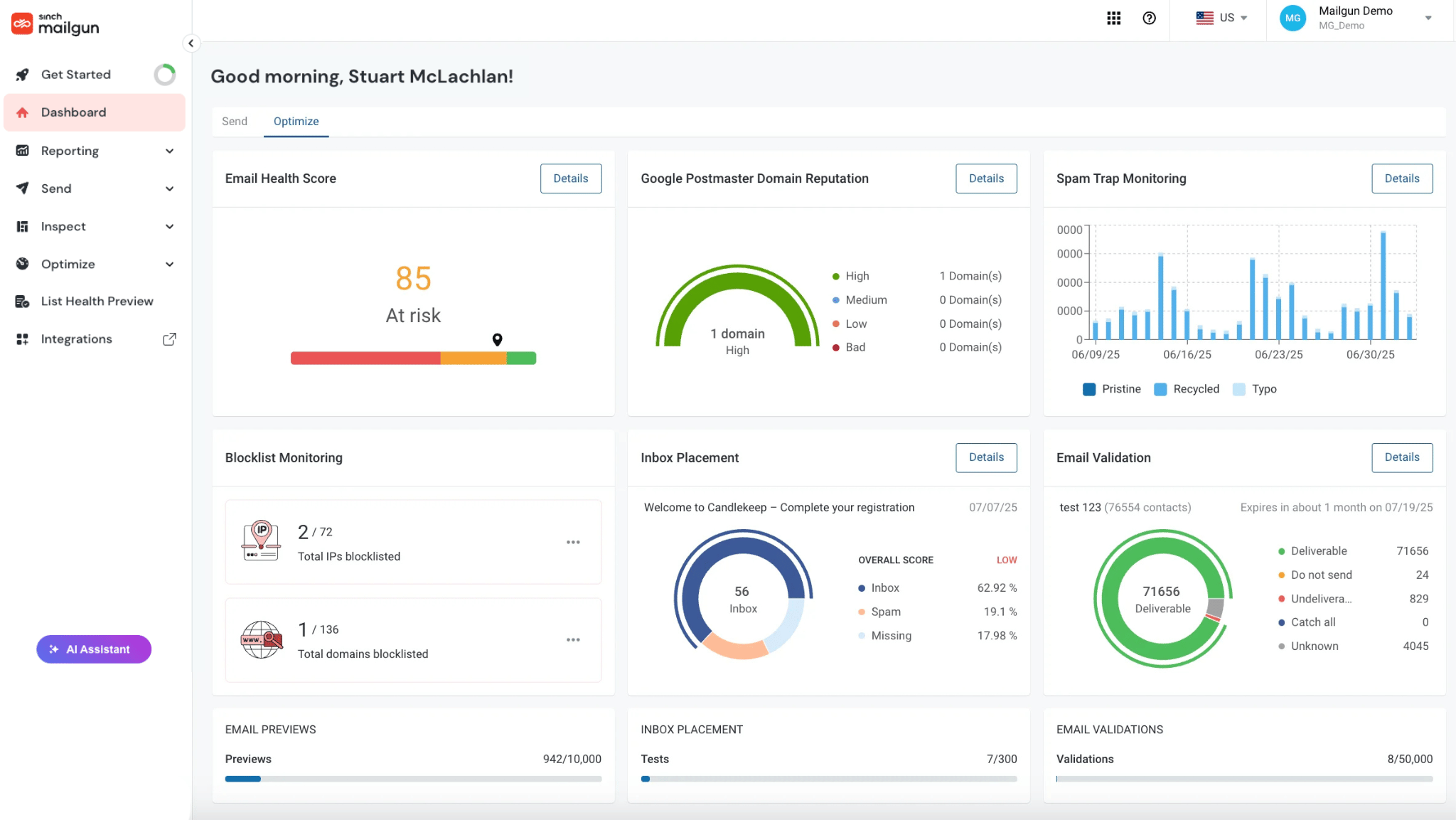This screenshot has height=820, width=1456.
Task: Click the US flag icon
Action: (1204, 18)
